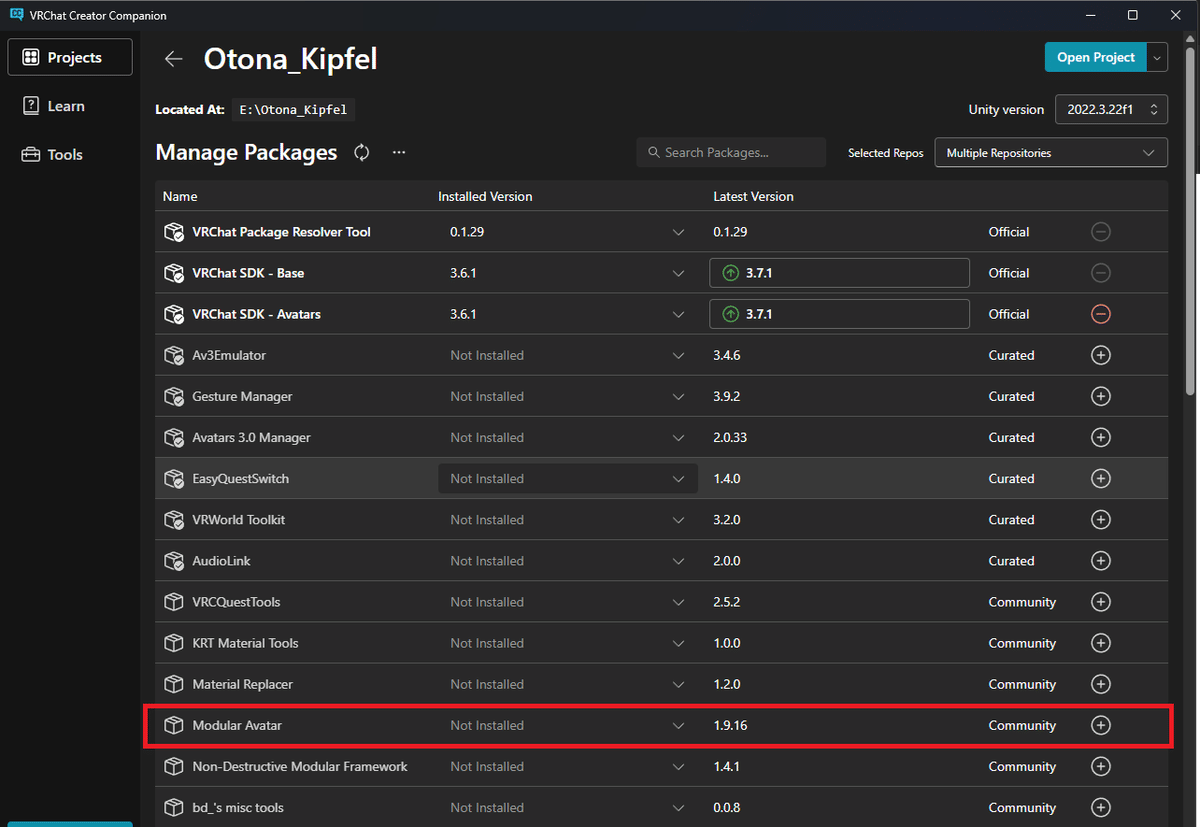Click the Search Packages field
The width and height of the screenshot is (1200, 827).
click(x=731, y=153)
